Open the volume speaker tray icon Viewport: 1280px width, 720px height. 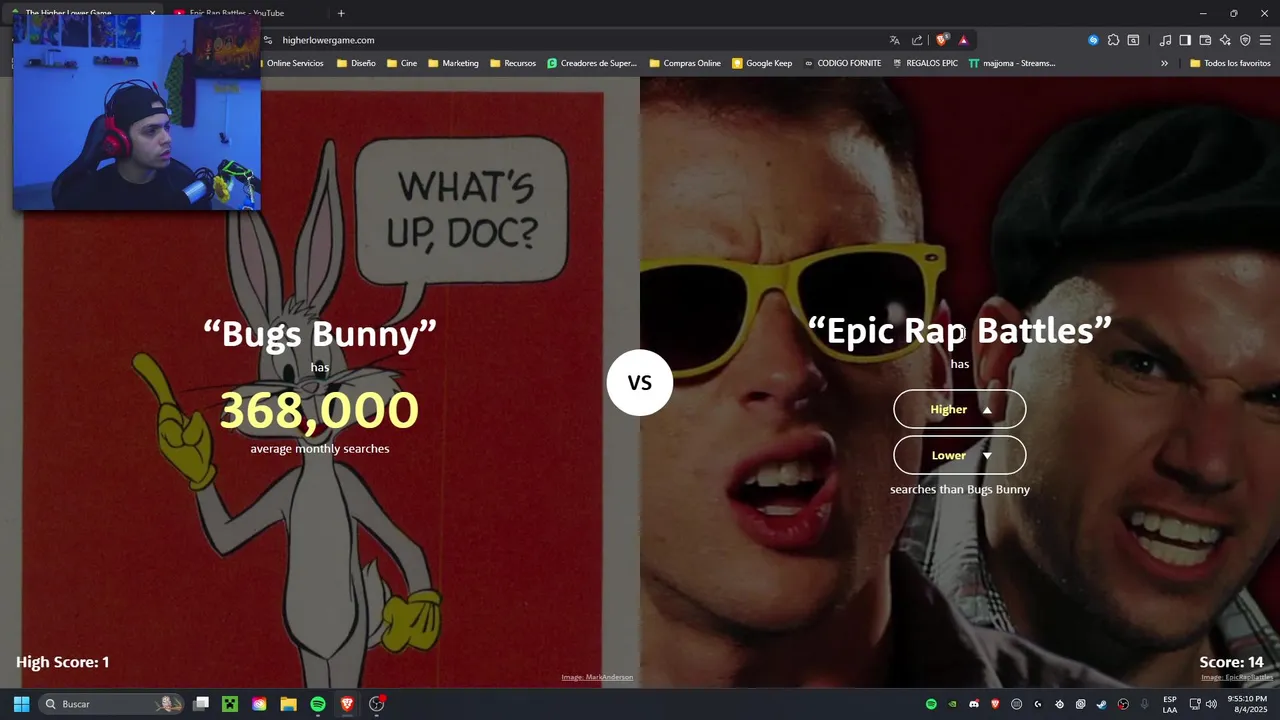click(x=1212, y=704)
